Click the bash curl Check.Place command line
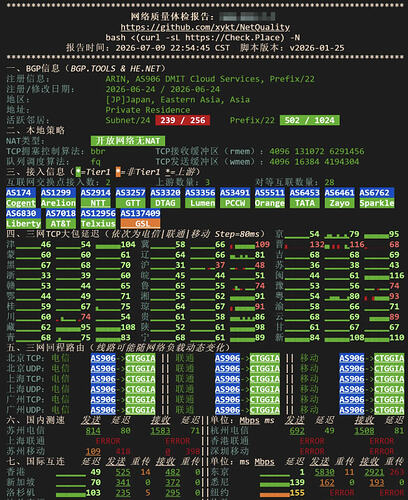Viewport: 408px width, 500px height. tap(203, 37)
